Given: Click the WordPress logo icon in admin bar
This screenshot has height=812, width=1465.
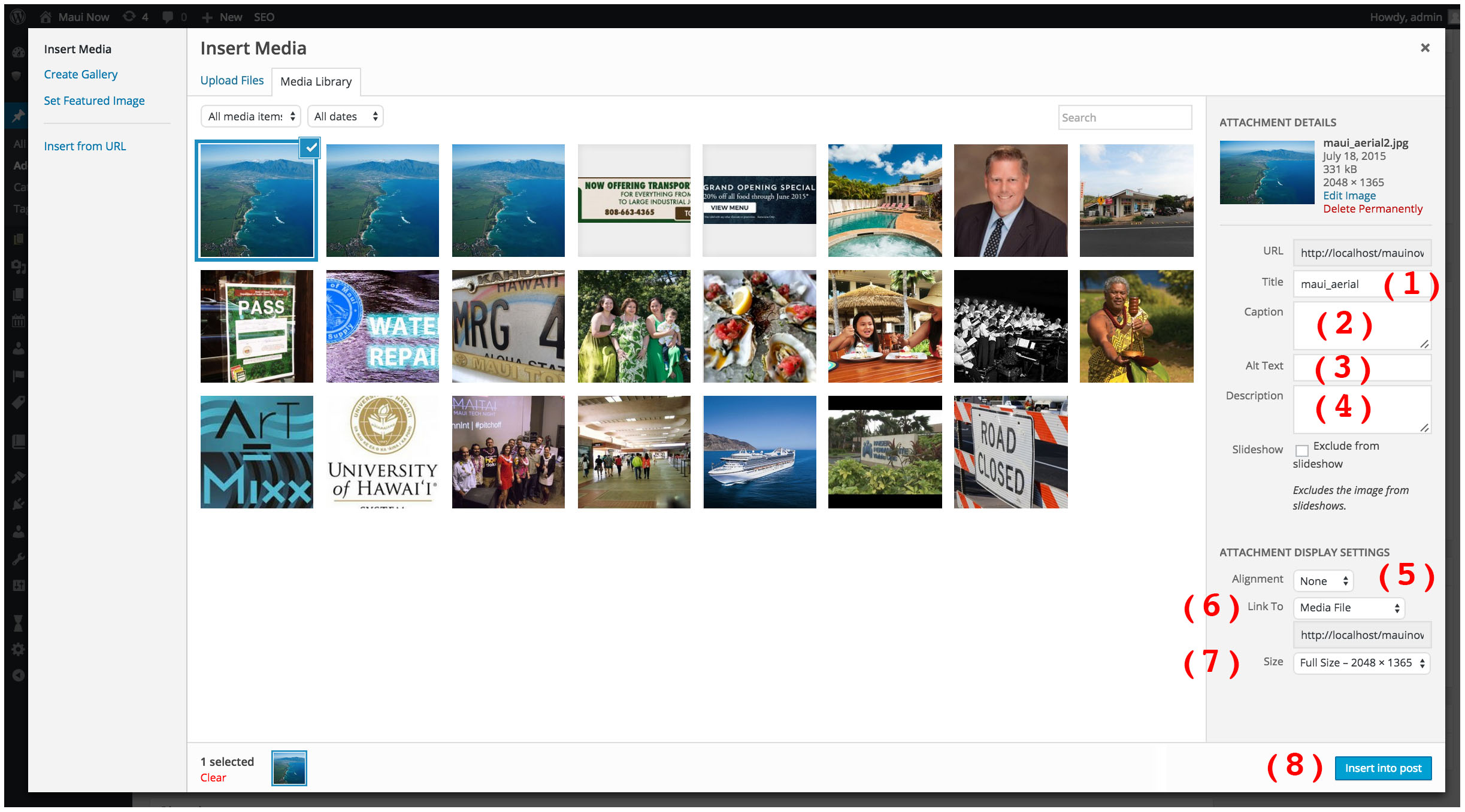Looking at the screenshot, I should (18, 17).
